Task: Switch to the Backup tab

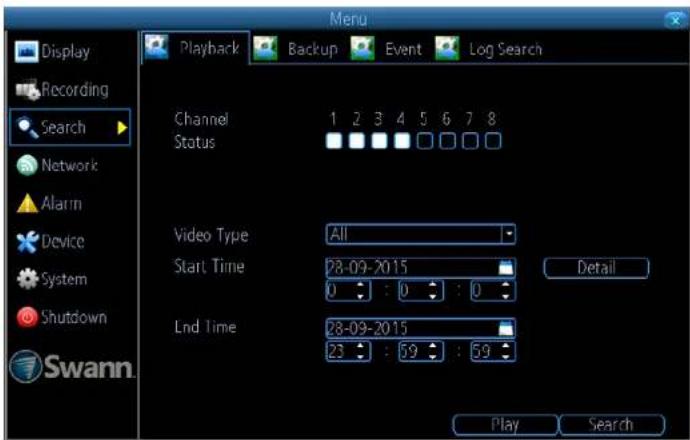Action: click(x=296, y=48)
